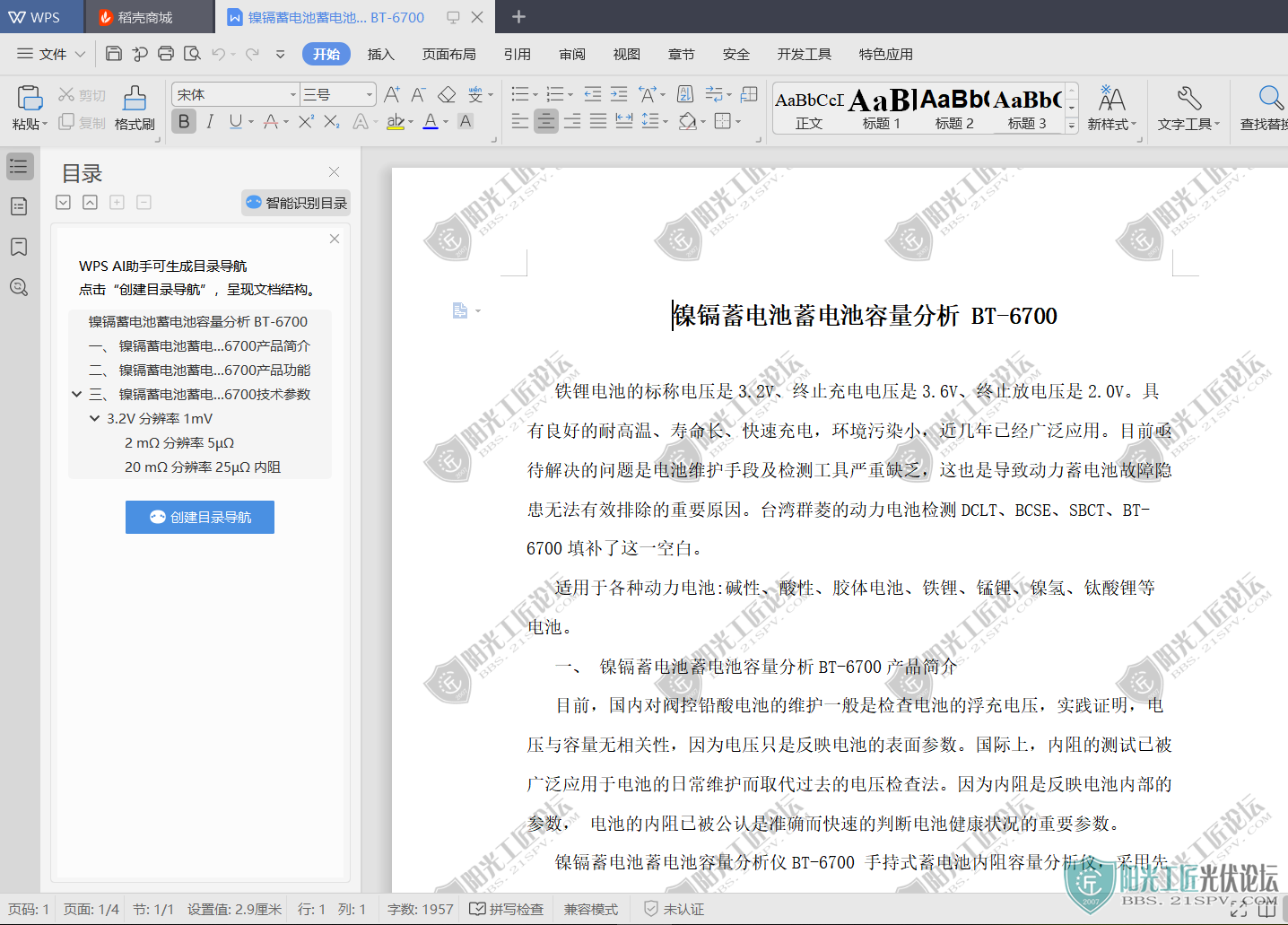The width and height of the screenshot is (1288, 925).
Task: Toggle bulleted list
Action: [519, 94]
